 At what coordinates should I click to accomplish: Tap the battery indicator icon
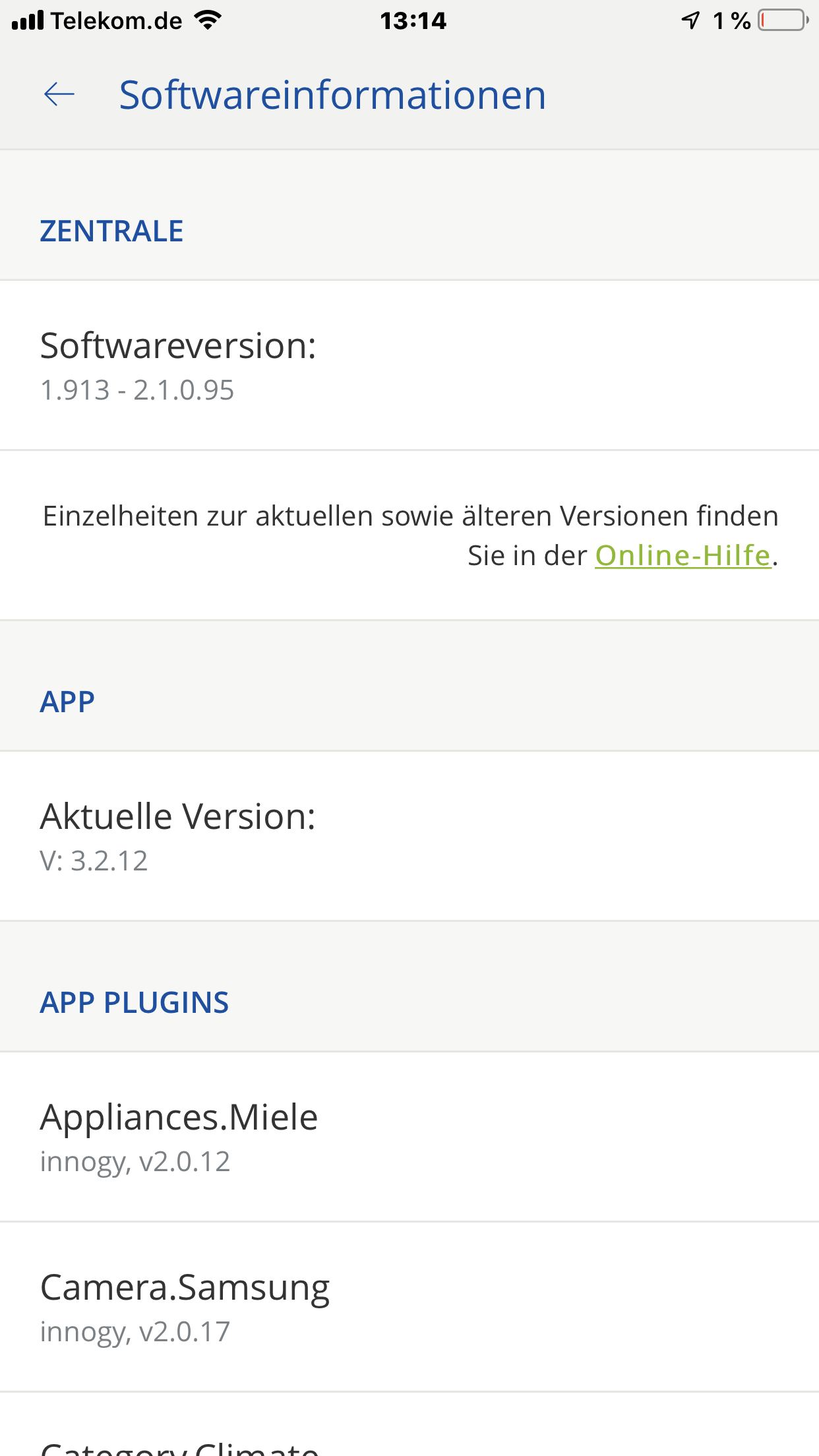pyautogui.click(x=783, y=20)
